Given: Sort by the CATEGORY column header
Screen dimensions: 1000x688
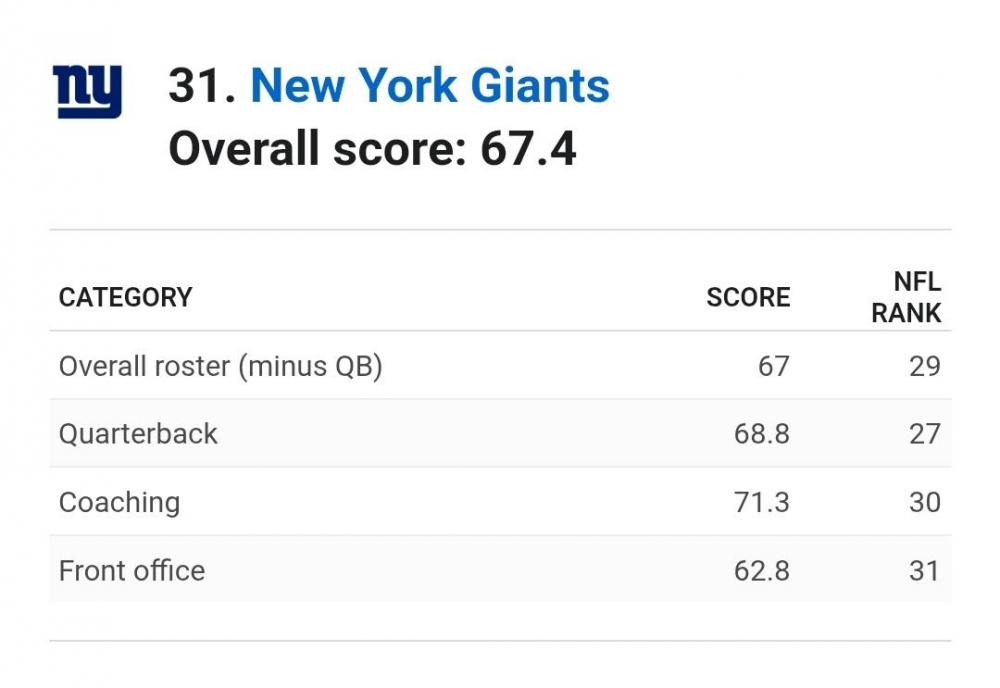Looking at the screenshot, I should 125,297.
